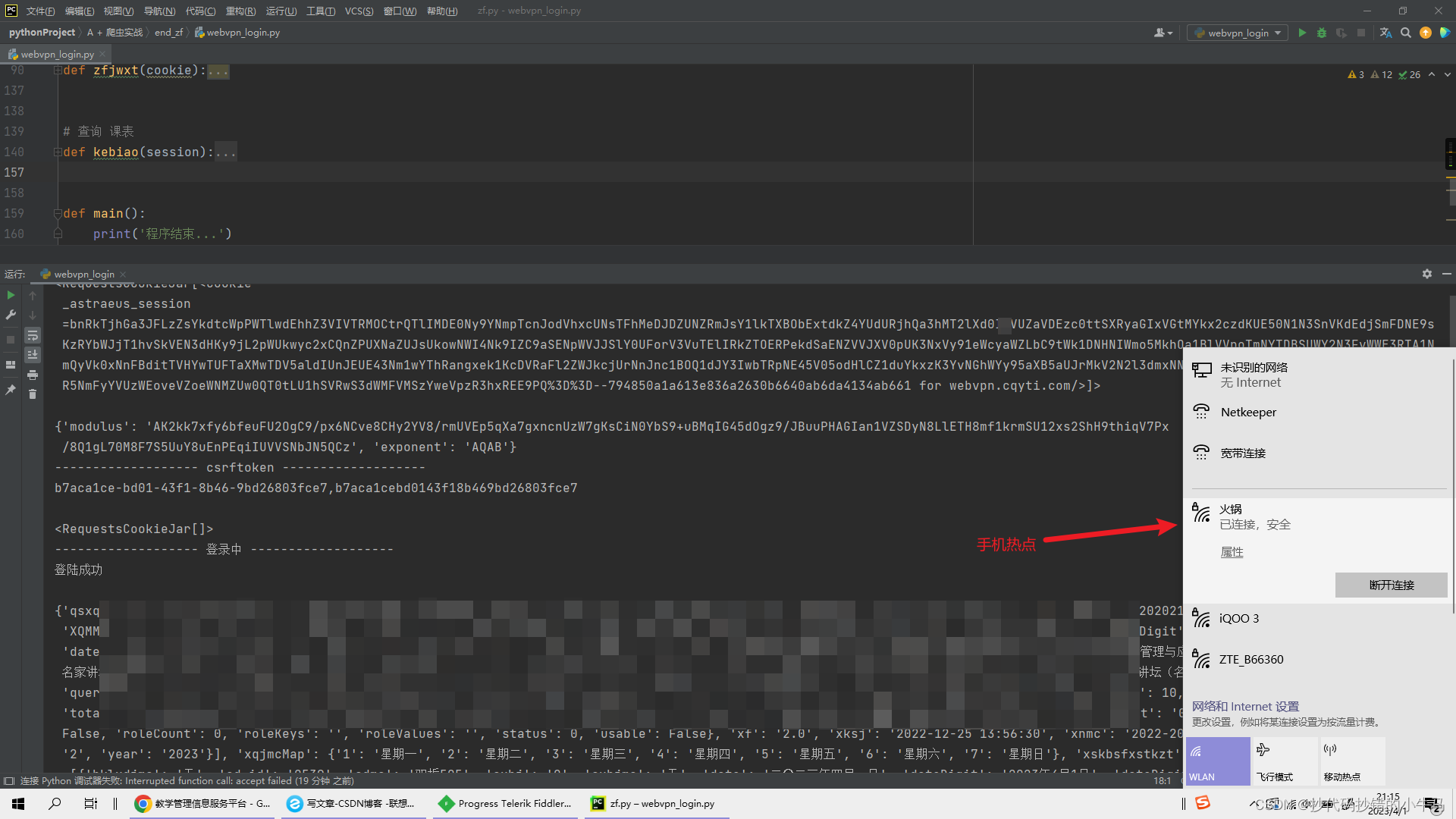The height and width of the screenshot is (819, 1456).
Task: Click the editor vertical scrollbar error stripe
Action: 1450,155
